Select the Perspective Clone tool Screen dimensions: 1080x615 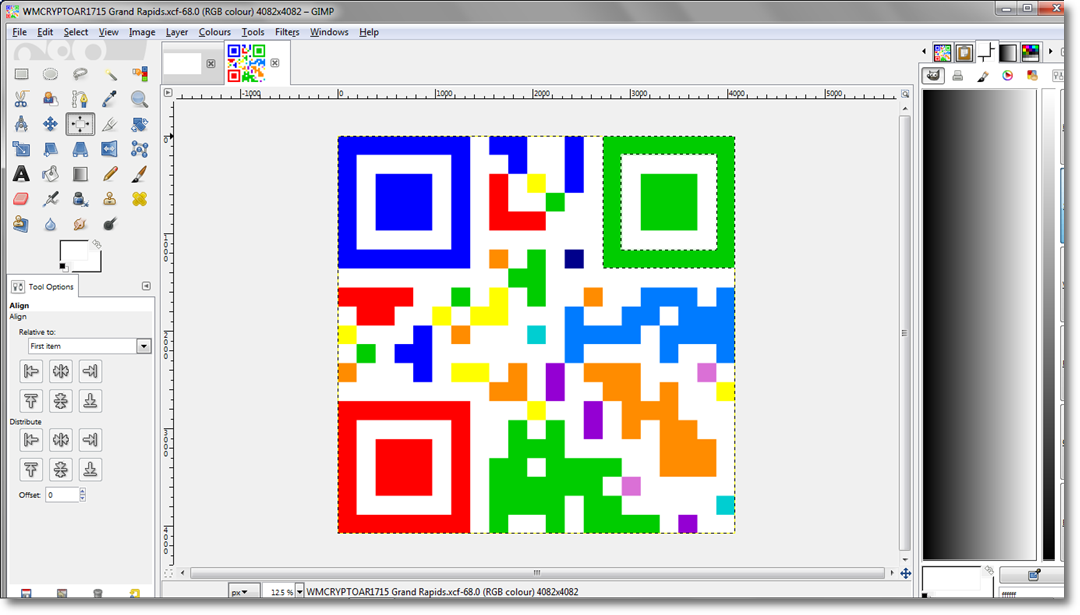click(x=21, y=224)
